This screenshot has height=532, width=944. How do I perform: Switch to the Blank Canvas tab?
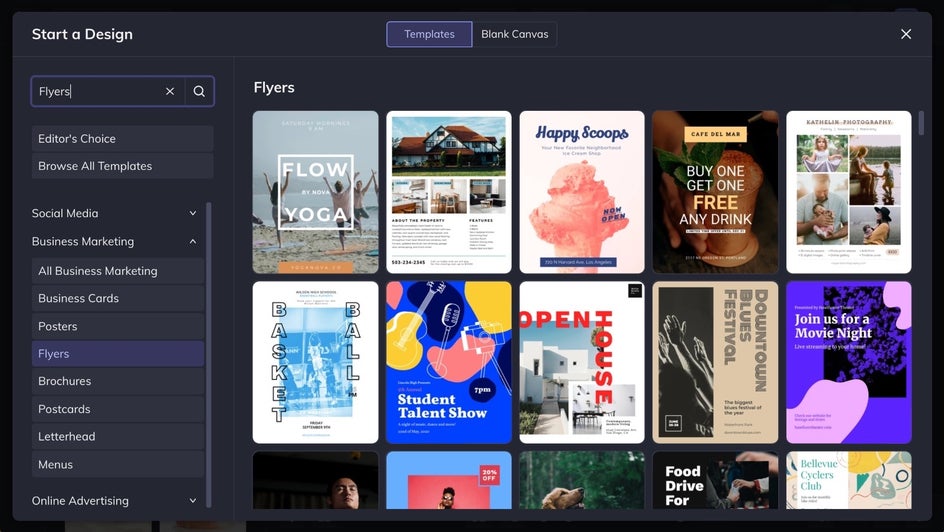[x=514, y=34]
